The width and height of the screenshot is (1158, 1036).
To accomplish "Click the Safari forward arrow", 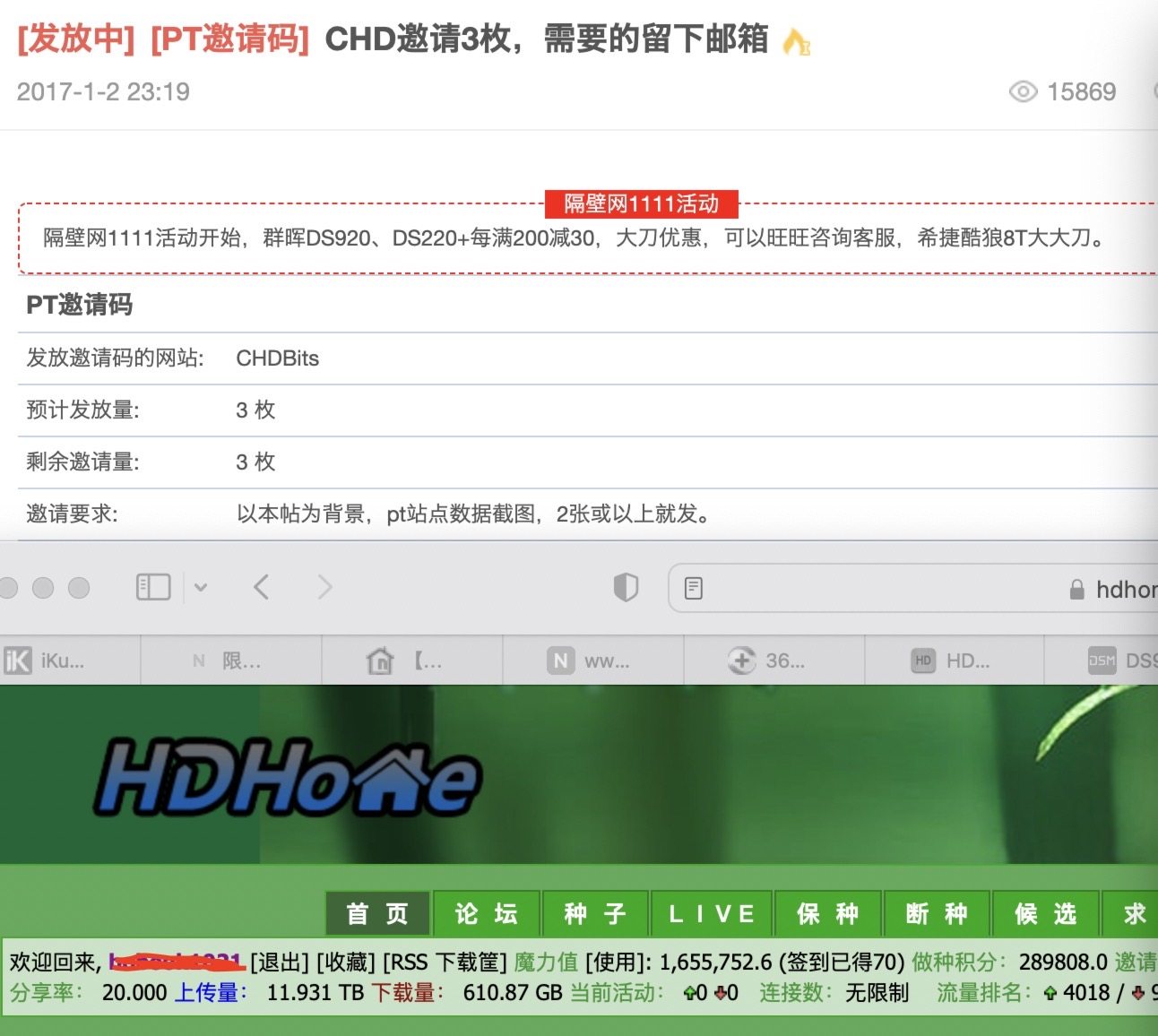I will click(324, 587).
